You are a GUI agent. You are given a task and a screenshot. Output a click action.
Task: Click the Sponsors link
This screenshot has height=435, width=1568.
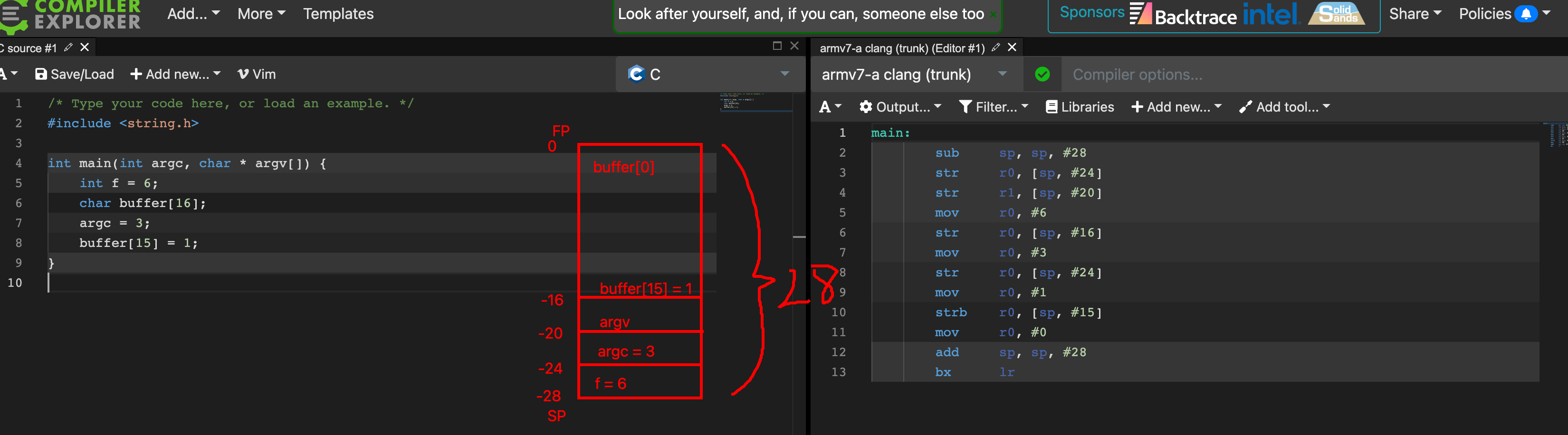1091,12
